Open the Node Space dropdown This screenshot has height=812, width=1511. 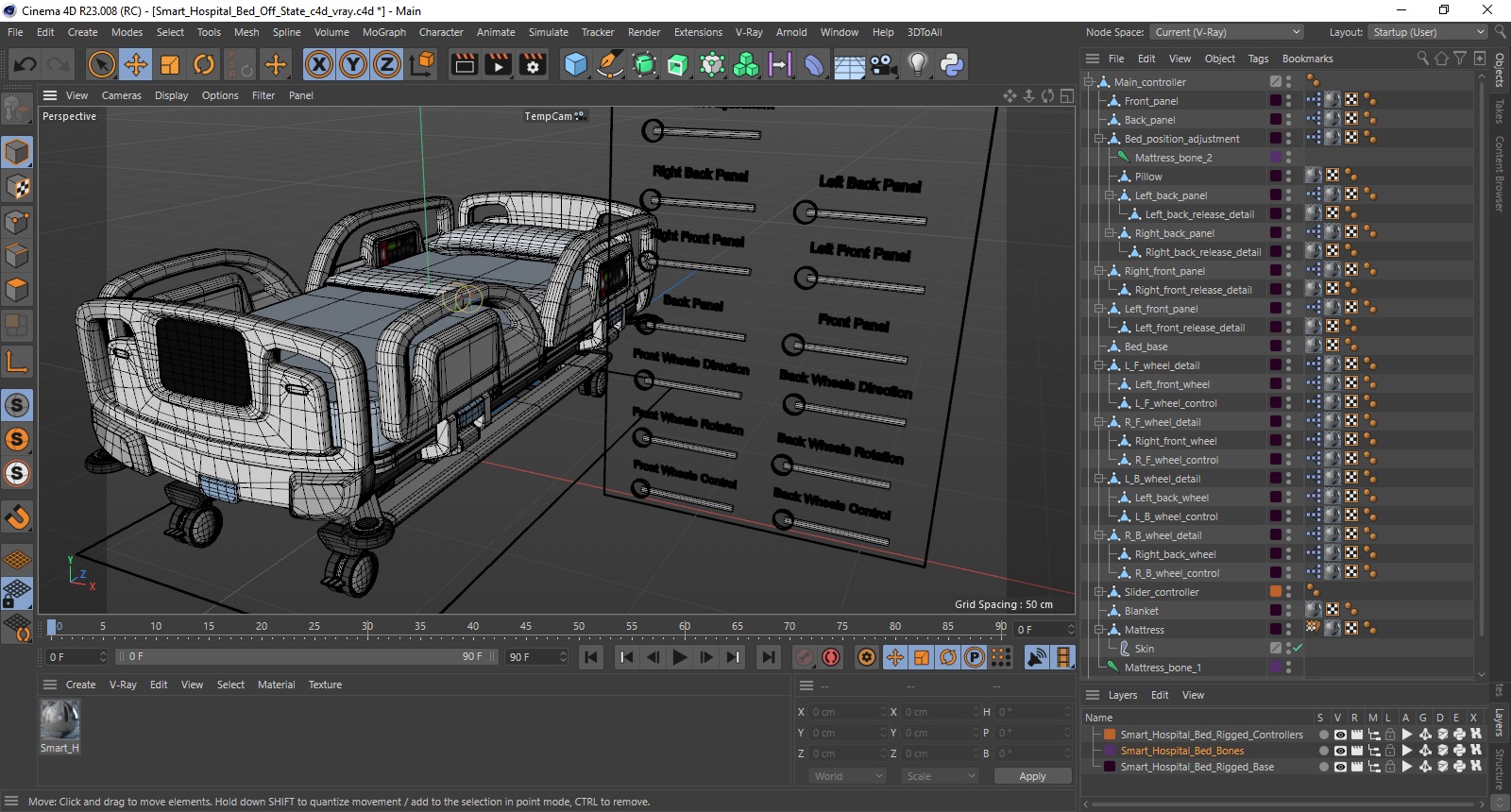[1227, 32]
